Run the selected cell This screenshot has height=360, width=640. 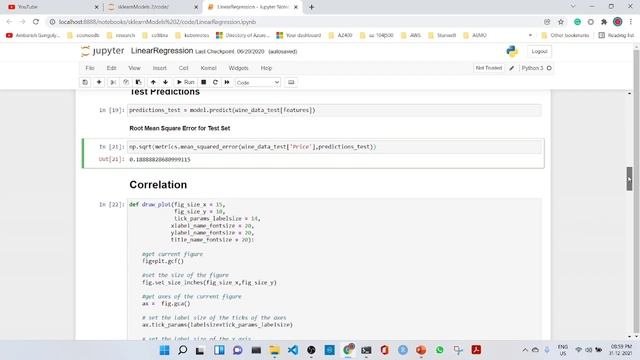coord(186,82)
